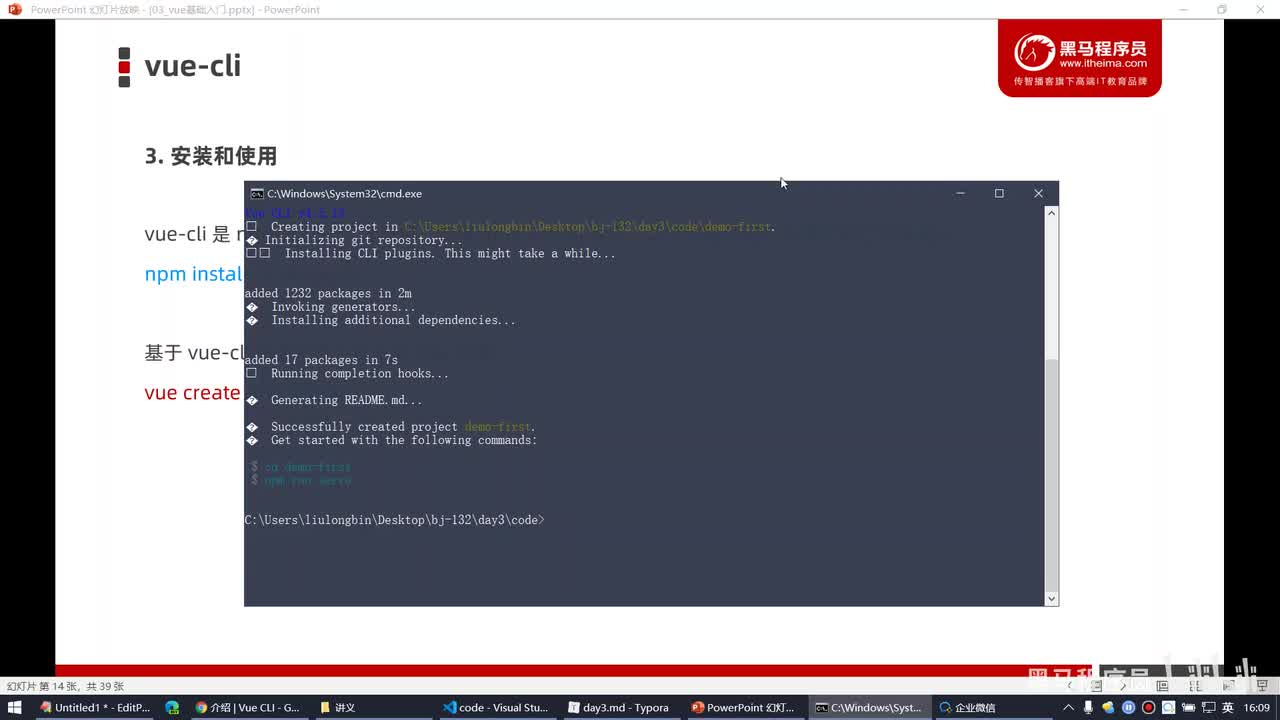Click the red 'vue create' slide text
The width and height of the screenshot is (1280, 720).
coord(192,393)
